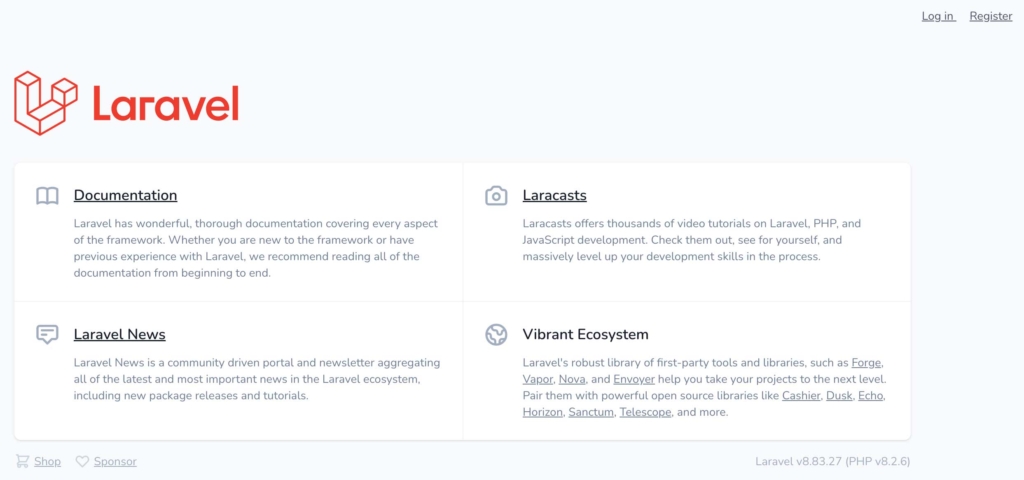This screenshot has height=480, width=1024.
Task: Click the camera icon beside Laracasts
Action: (496, 195)
